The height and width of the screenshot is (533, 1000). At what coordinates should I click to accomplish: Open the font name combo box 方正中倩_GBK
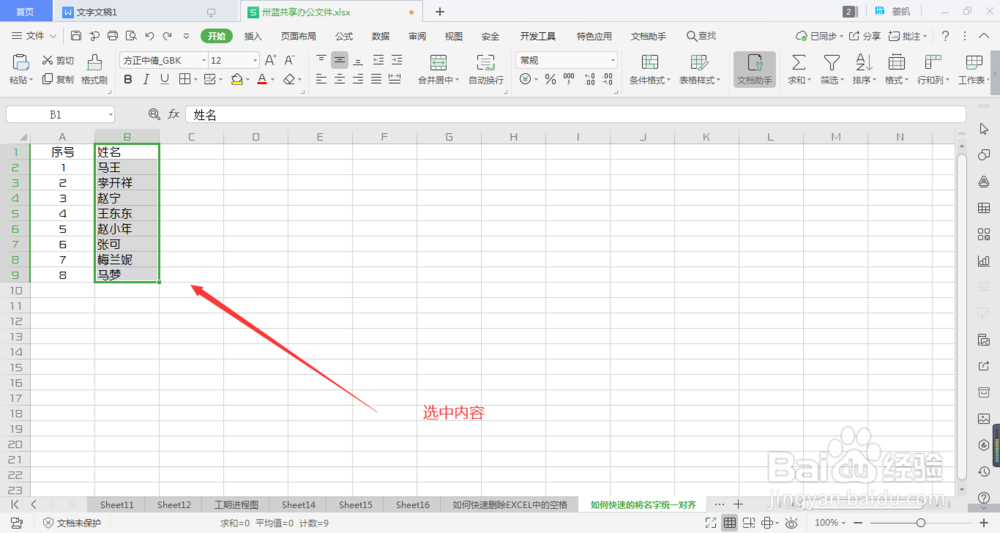pos(163,60)
